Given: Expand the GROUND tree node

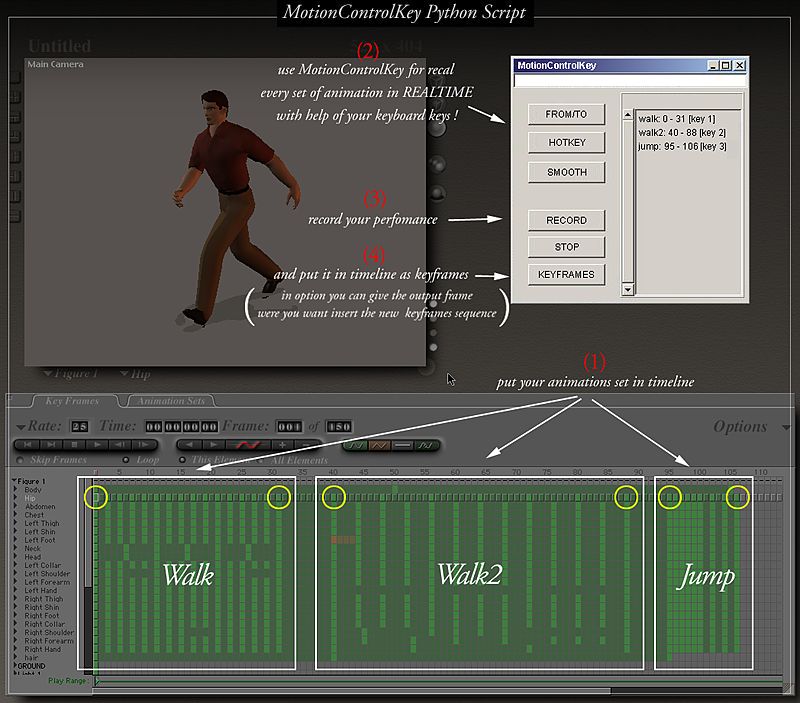Looking at the screenshot, I should pyautogui.click(x=15, y=666).
